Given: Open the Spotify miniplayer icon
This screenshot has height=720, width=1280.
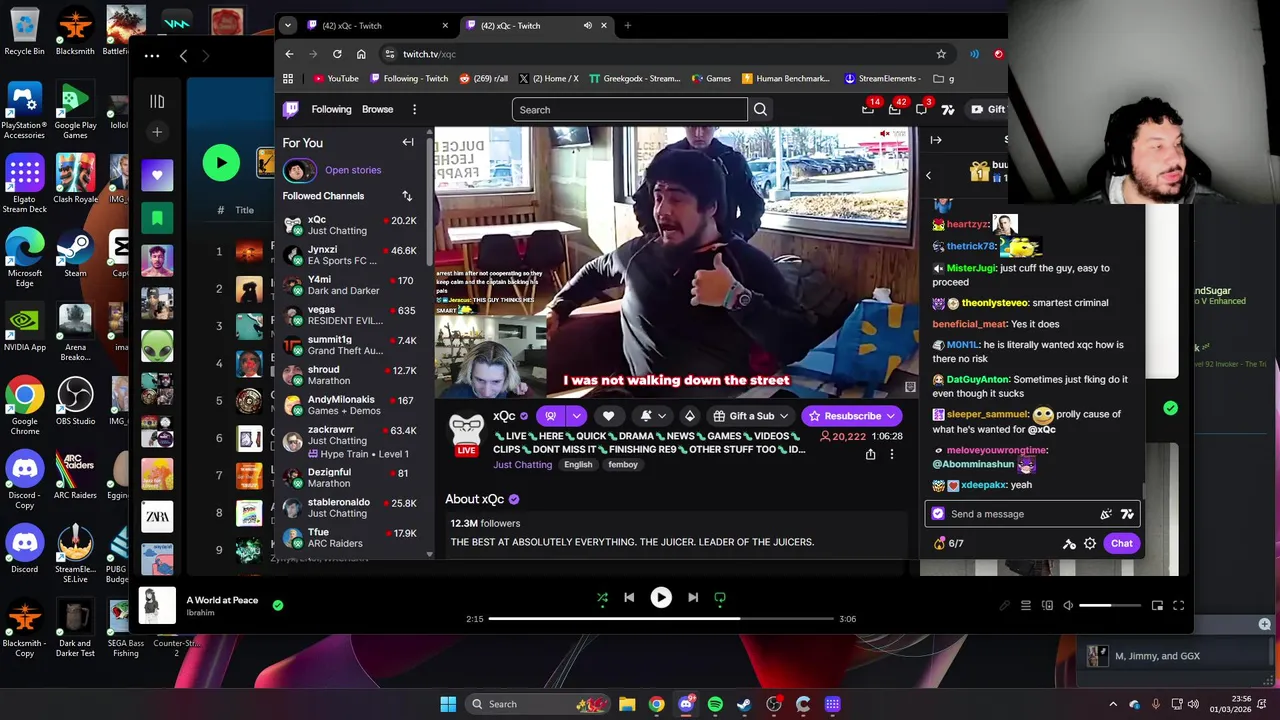Looking at the screenshot, I should [1157, 605].
